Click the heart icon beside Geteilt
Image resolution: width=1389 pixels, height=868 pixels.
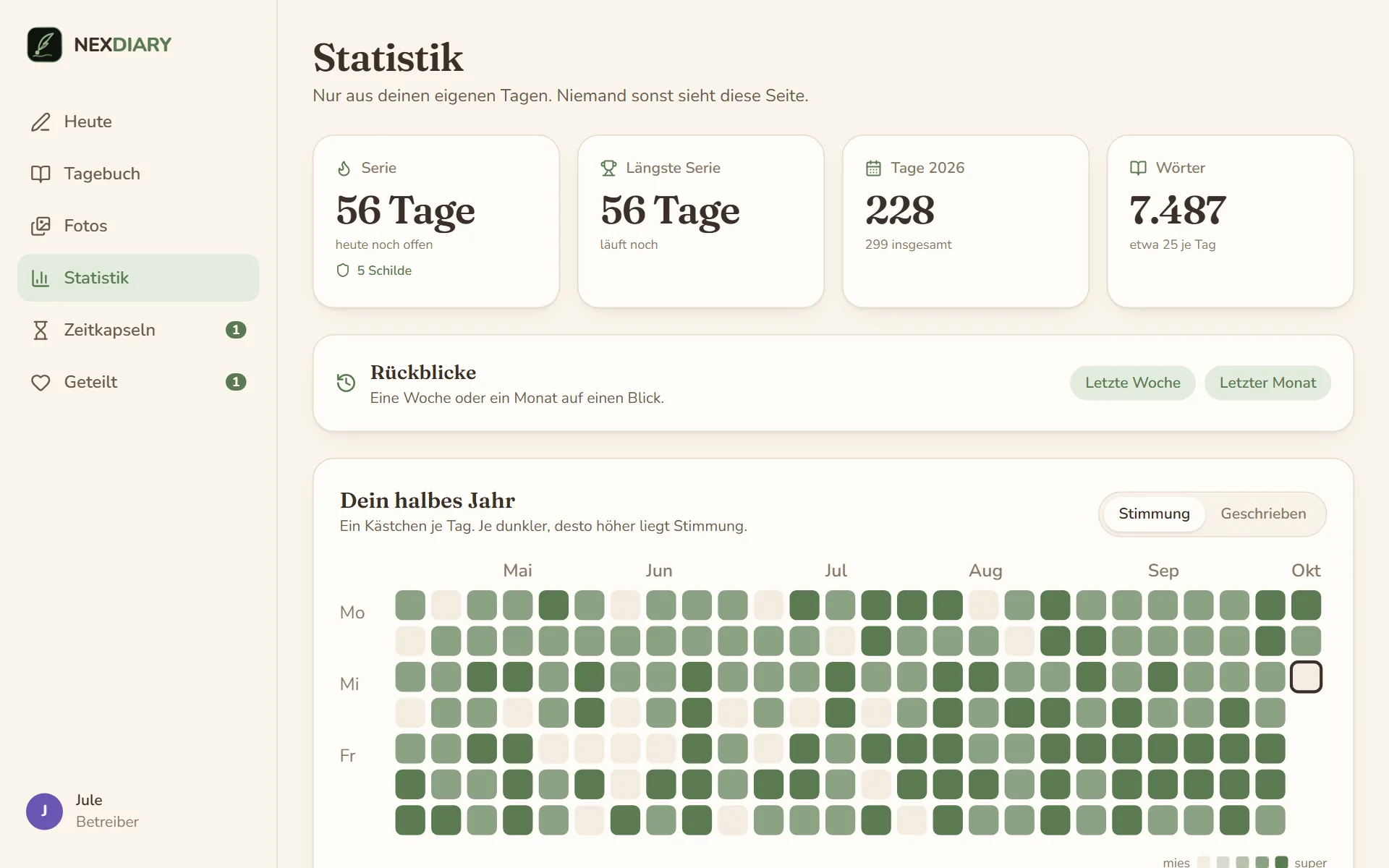point(41,382)
